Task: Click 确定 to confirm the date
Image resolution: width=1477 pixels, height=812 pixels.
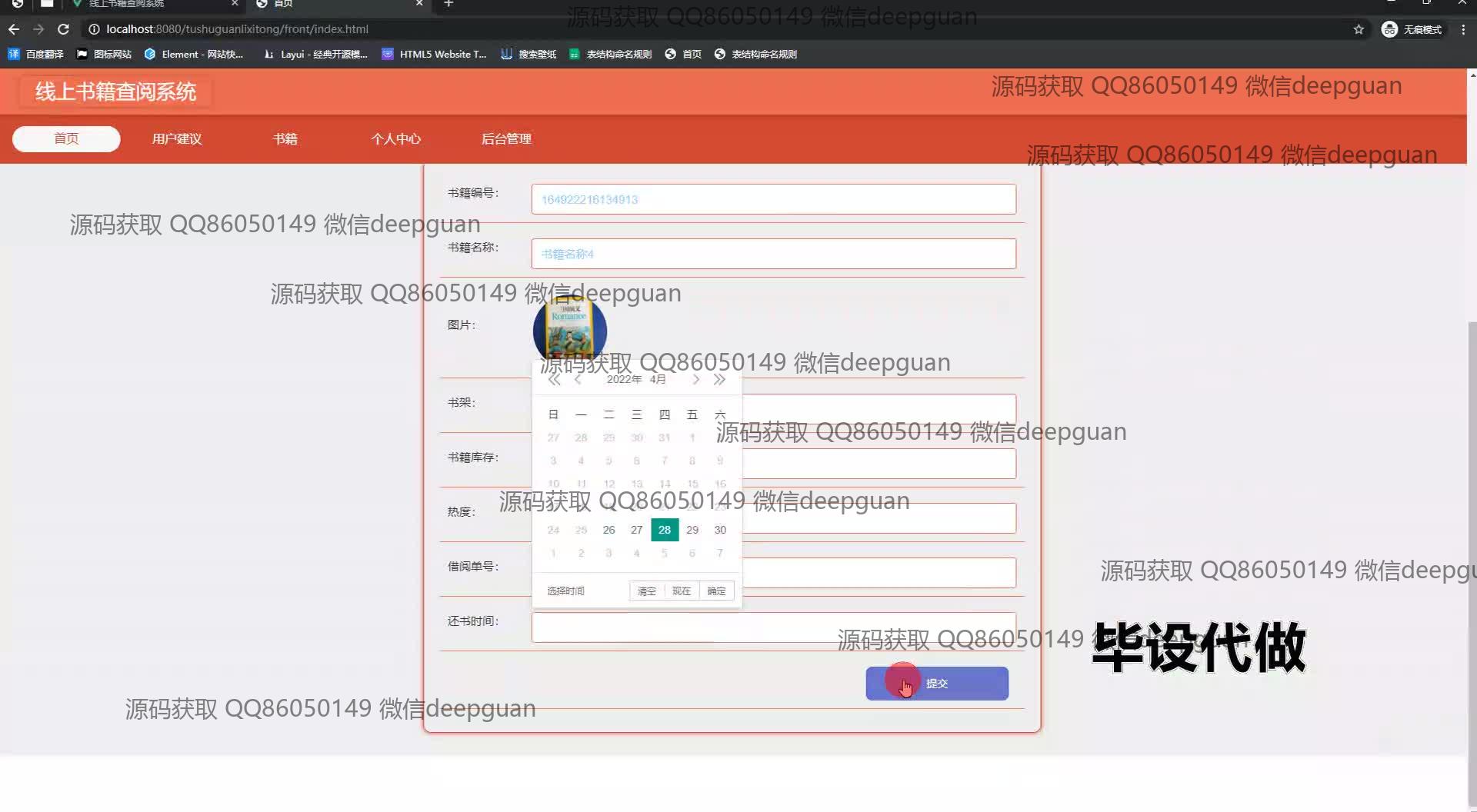Action: 716,591
